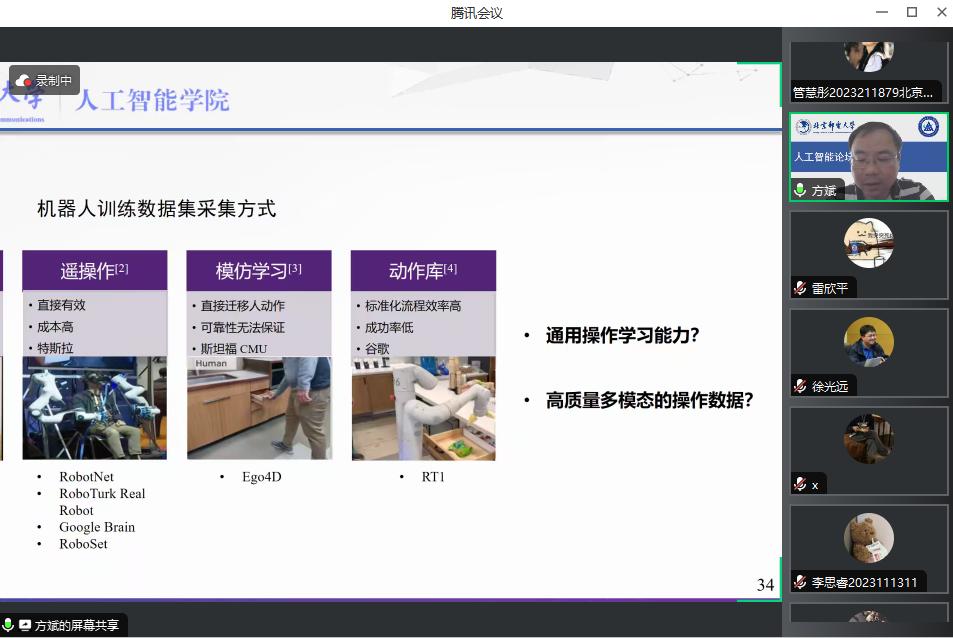The height and width of the screenshot is (638, 953).
Task: Select 徐光远's avatar
Action: pos(869,341)
